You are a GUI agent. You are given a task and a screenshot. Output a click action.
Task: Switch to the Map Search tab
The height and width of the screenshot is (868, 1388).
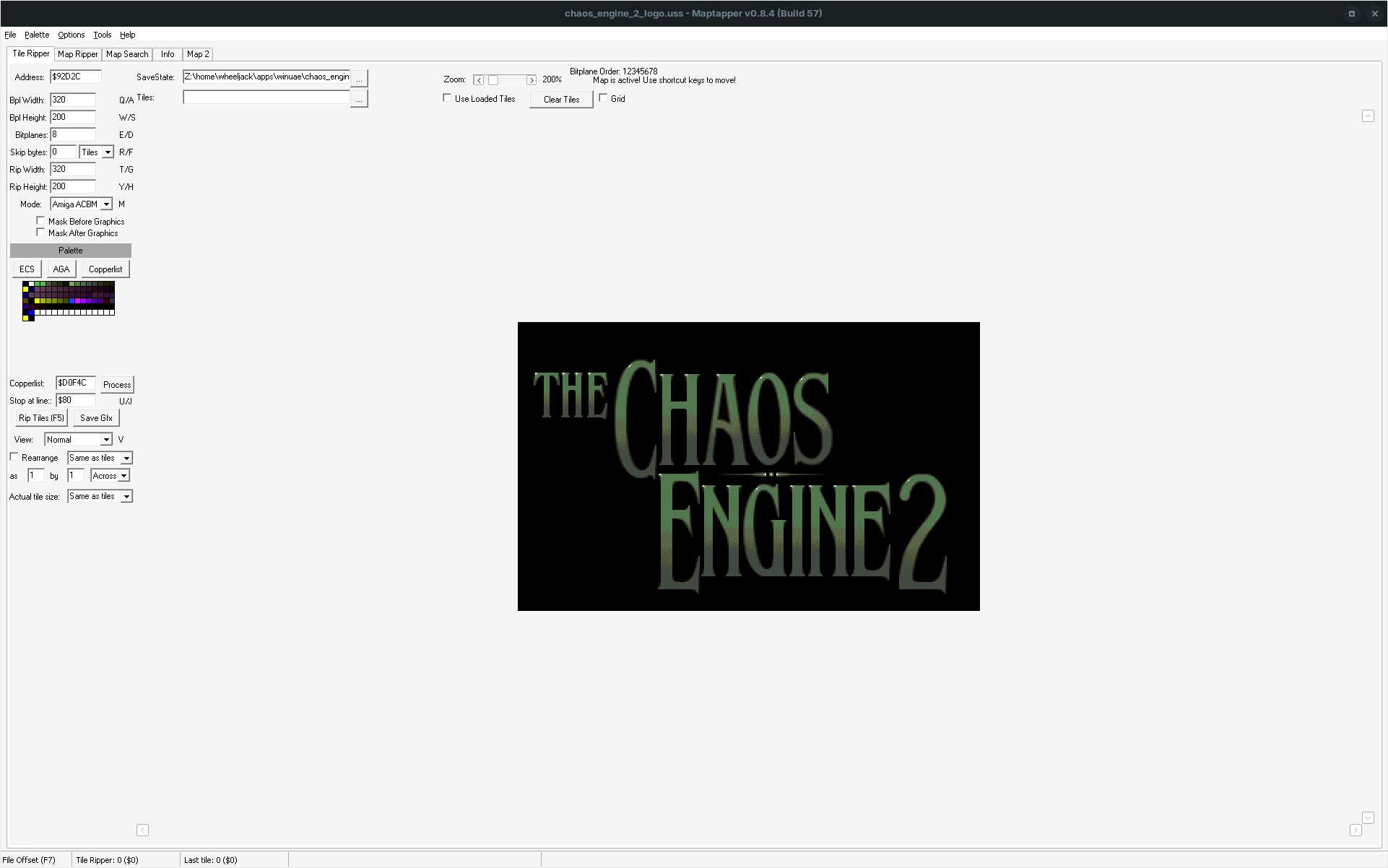click(127, 54)
